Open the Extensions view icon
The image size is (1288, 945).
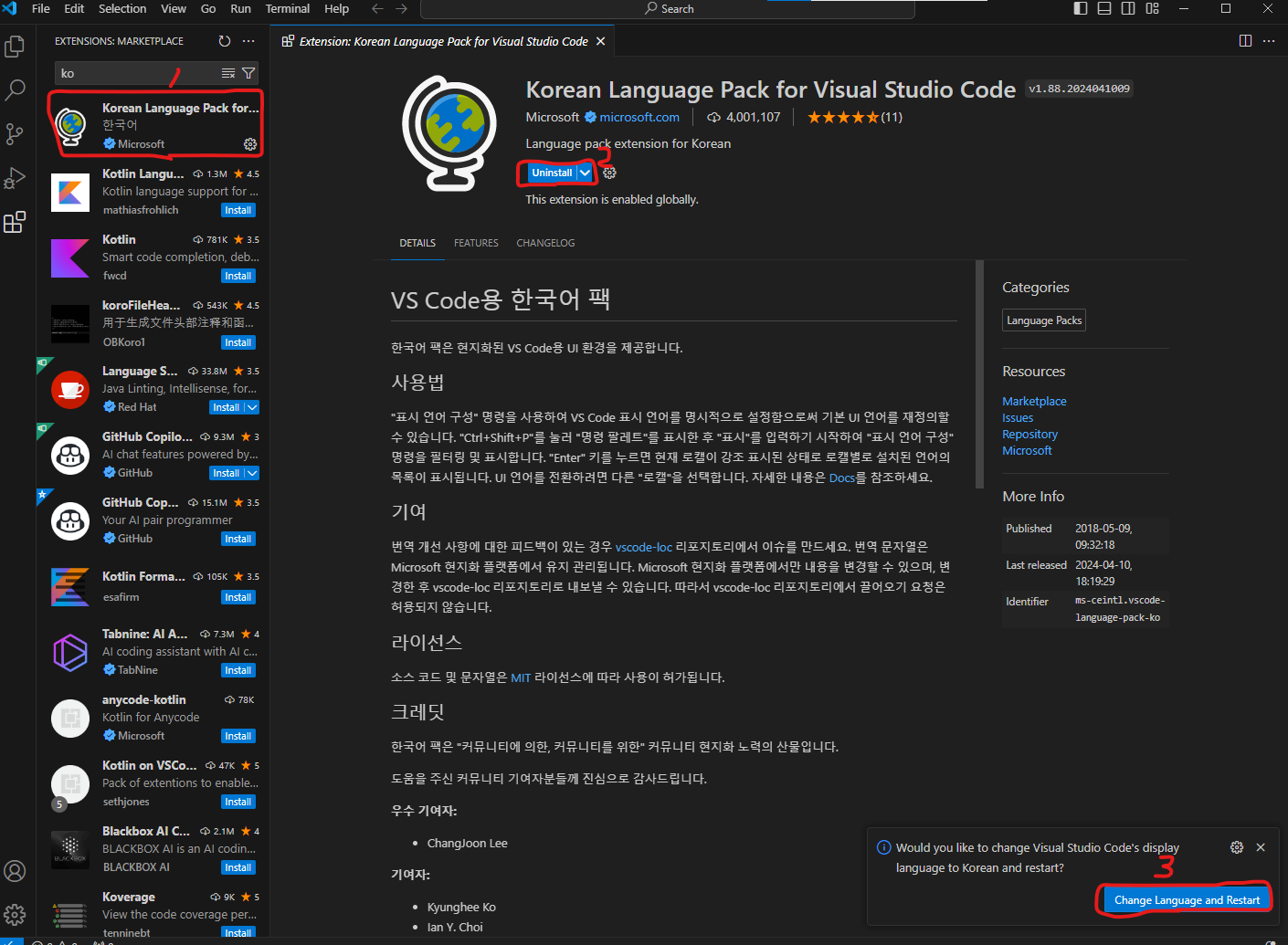pyautogui.click(x=15, y=222)
